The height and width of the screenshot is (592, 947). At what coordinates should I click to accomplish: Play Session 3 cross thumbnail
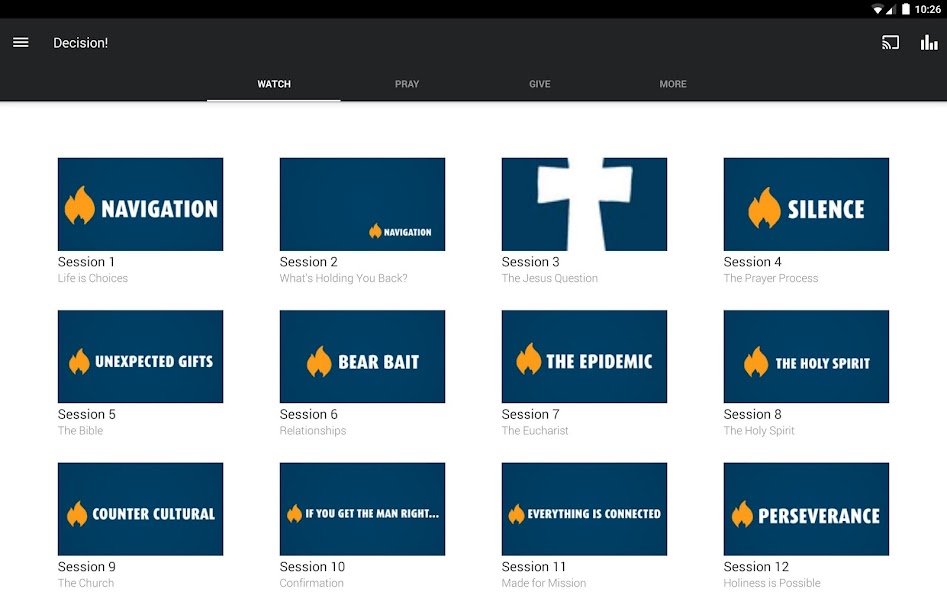pos(584,204)
